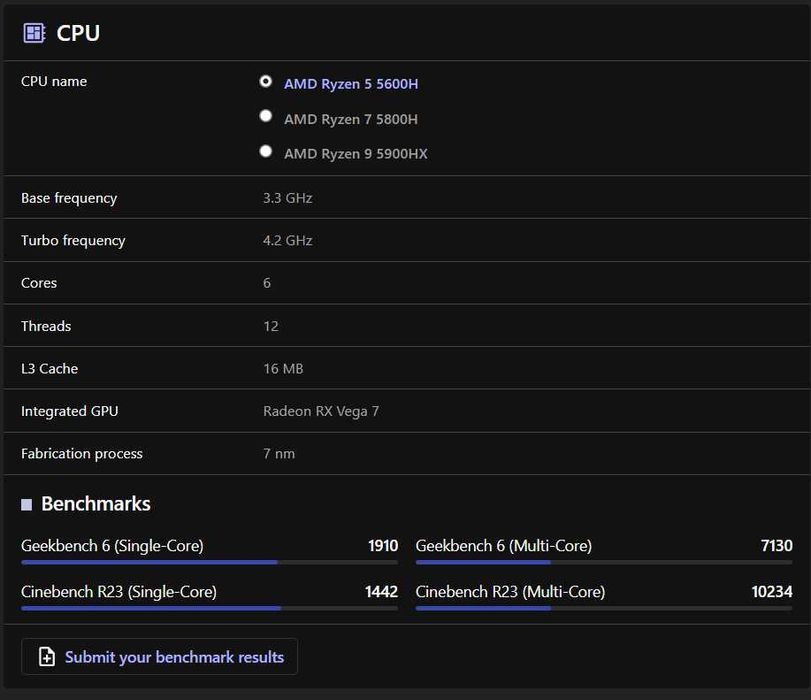Click the 16 MB value
811x700 pixels.
coord(283,368)
